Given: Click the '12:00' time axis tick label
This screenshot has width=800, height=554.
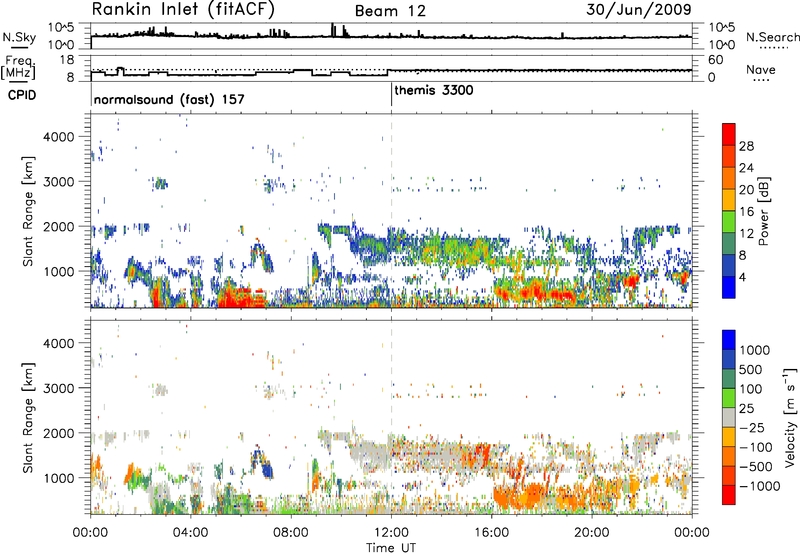Looking at the screenshot, I should click(x=391, y=533).
